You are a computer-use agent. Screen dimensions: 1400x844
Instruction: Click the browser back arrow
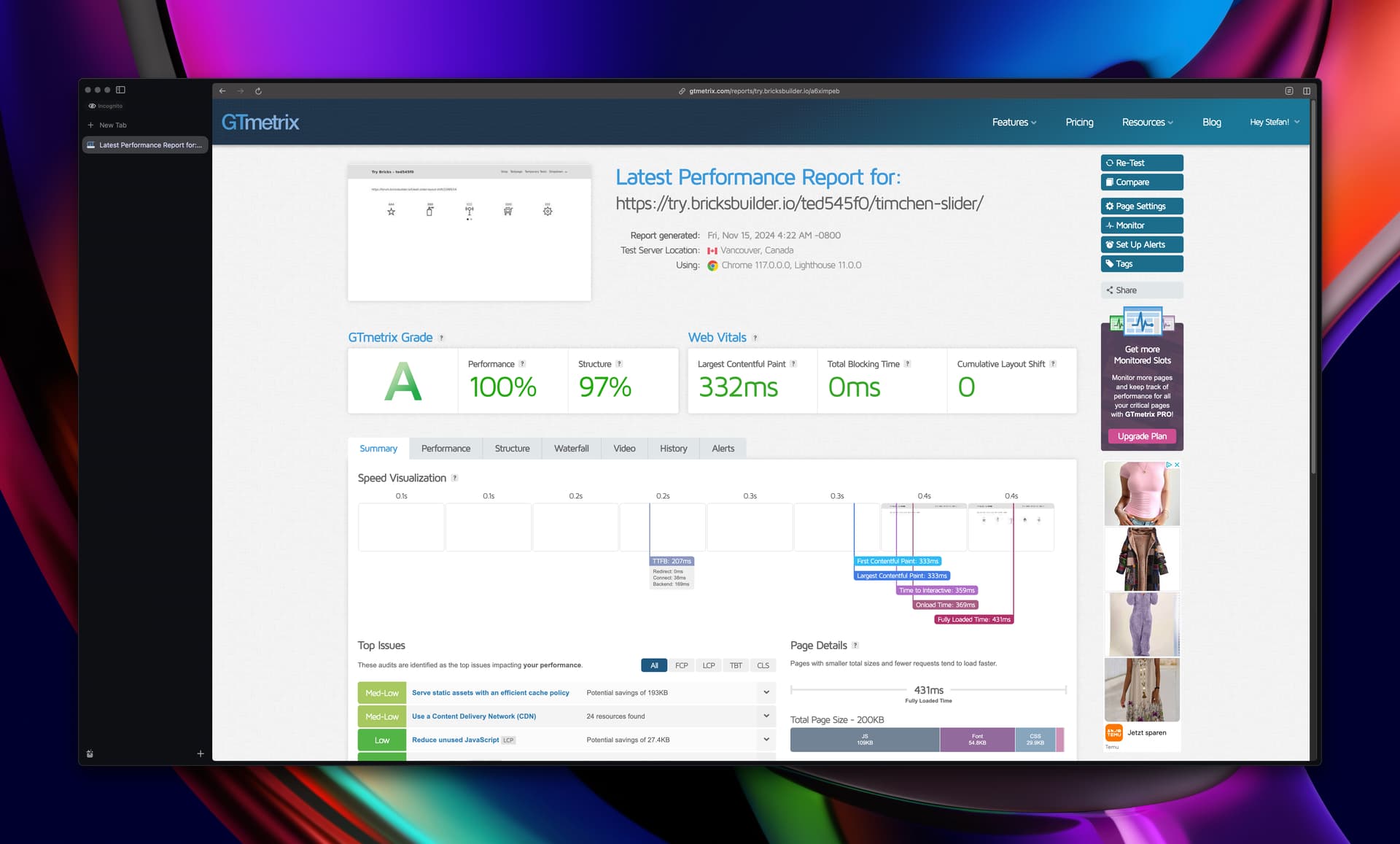tap(222, 91)
